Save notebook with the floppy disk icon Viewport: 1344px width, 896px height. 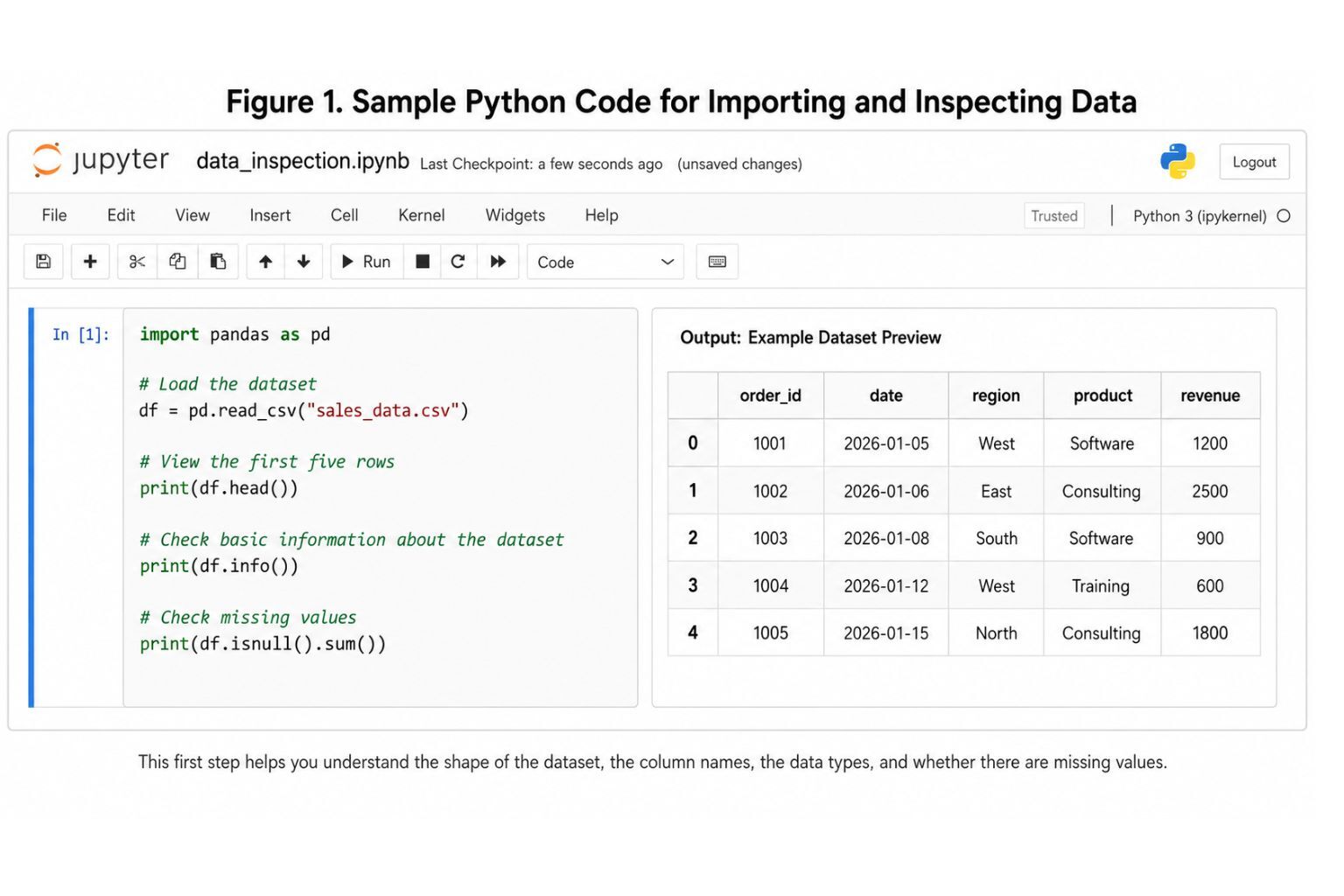[x=44, y=262]
